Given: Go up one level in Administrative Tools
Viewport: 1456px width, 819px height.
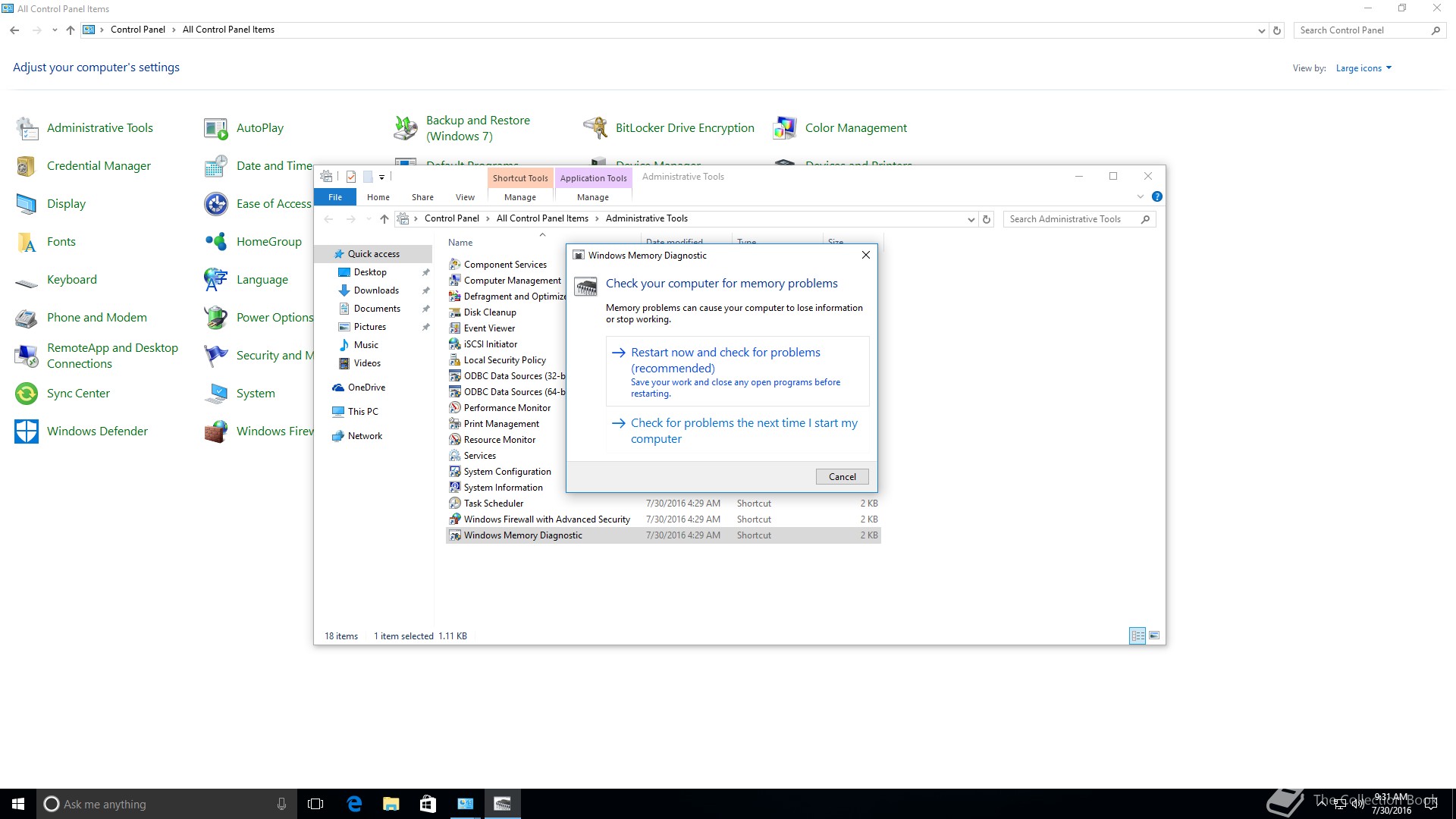Looking at the screenshot, I should pos(384,219).
